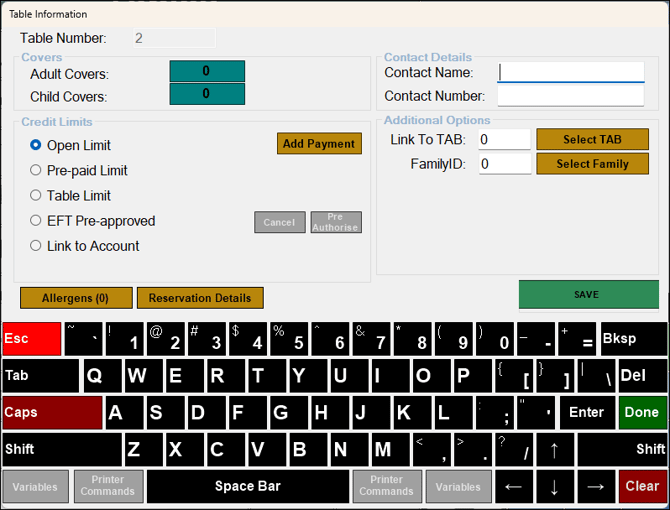Viewport: 670px width, 510px height.
Task: Choose the Table Limit radio button
Action: (x=36, y=196)
